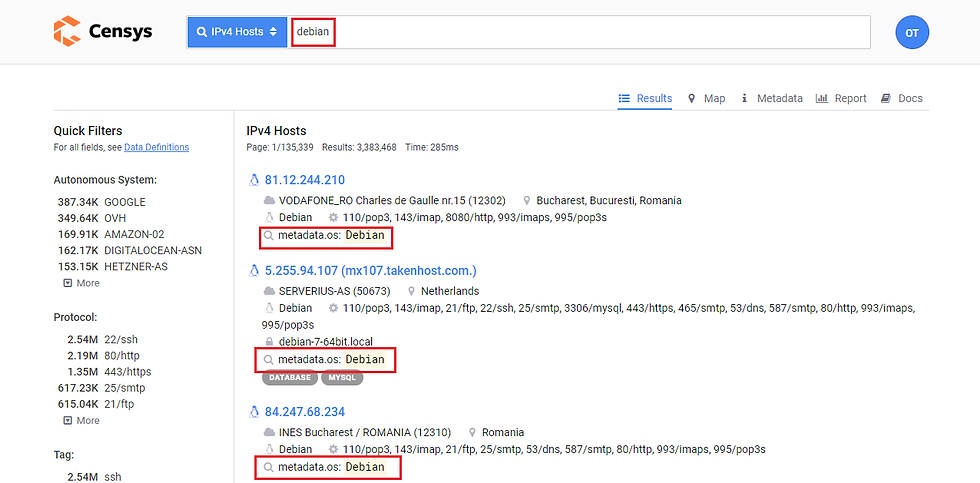Click the Results: 3,383,468 count

coord(359,147)
